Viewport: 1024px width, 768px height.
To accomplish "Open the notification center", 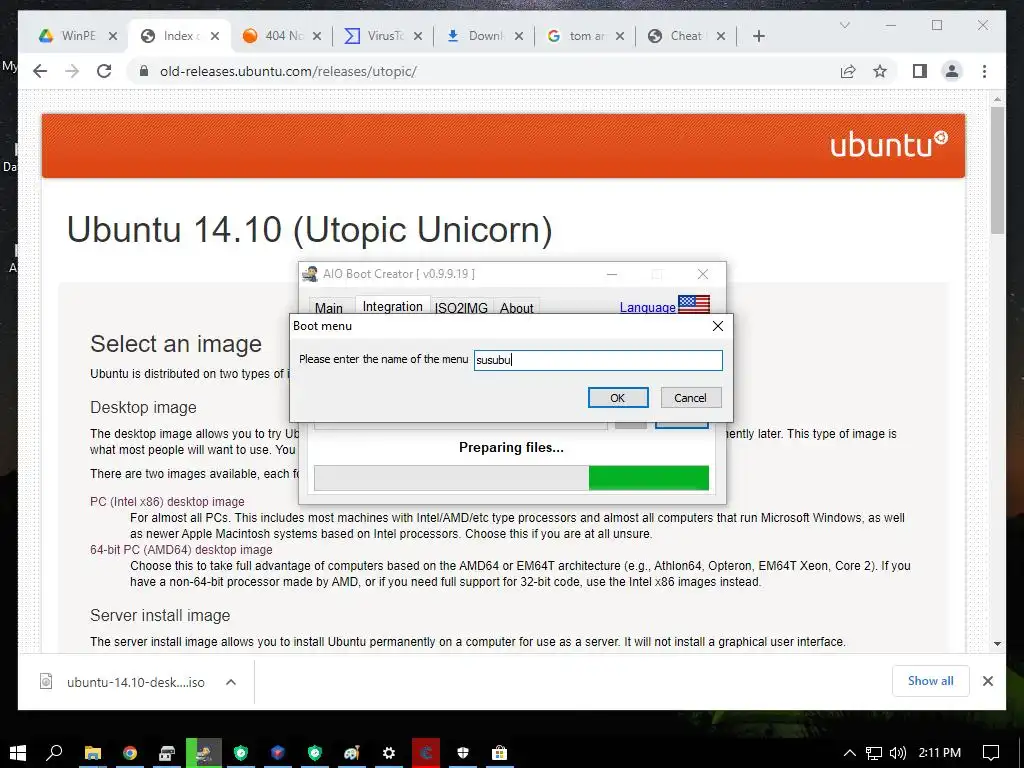I will (991, 753).
